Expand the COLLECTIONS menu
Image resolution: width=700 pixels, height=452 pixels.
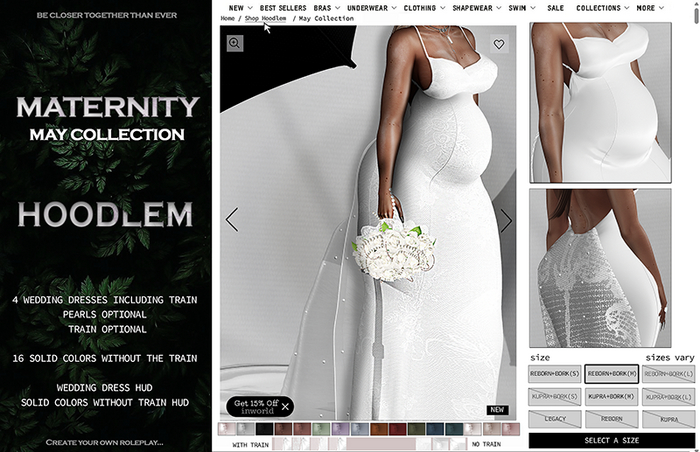(602, 8)
